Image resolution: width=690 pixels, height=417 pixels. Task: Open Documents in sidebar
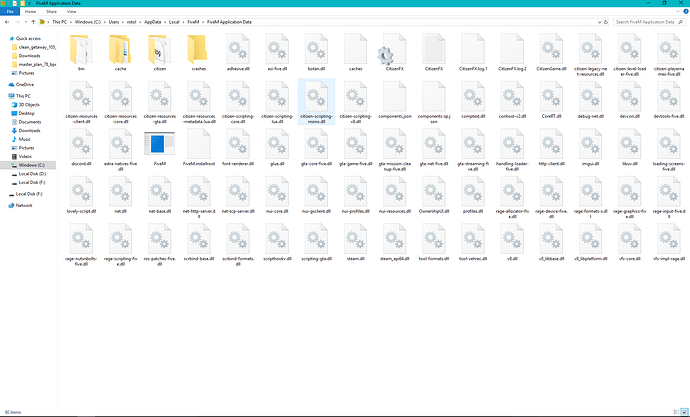(29, 122)
